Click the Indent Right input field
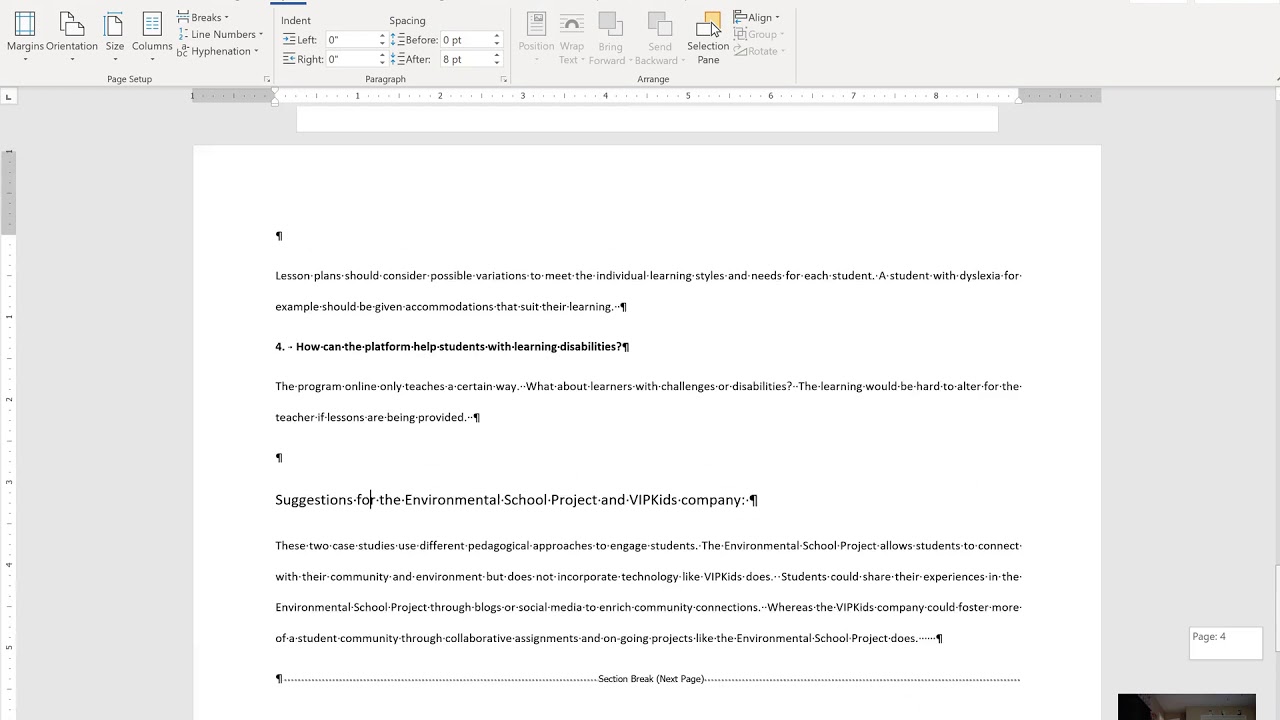This screenshot has width=1280, height=720. (350, 59)
